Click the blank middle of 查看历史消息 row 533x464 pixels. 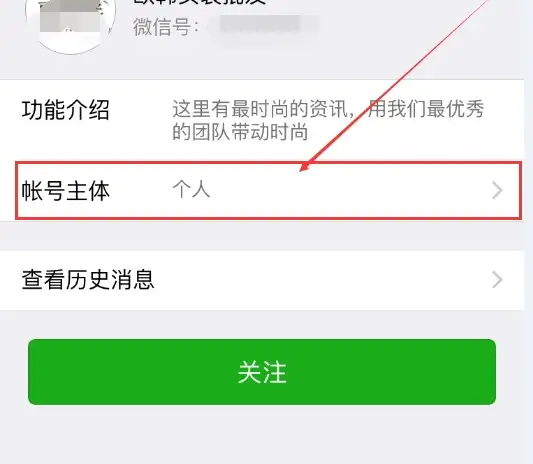[323, 280]
